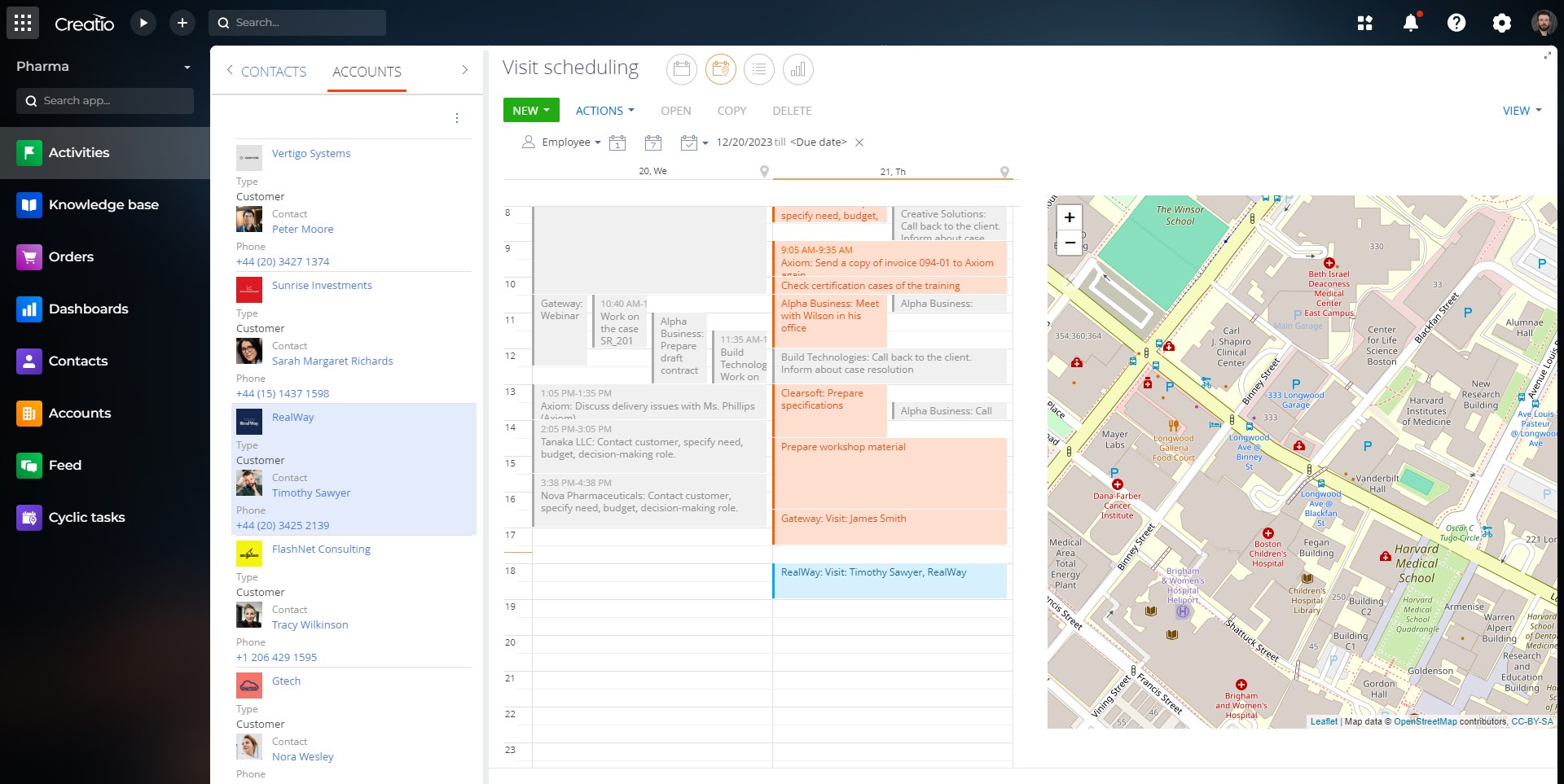This screenshot has width=1564, height=784.
Task: Open Dashboards section
Action: tap(105, 309)
